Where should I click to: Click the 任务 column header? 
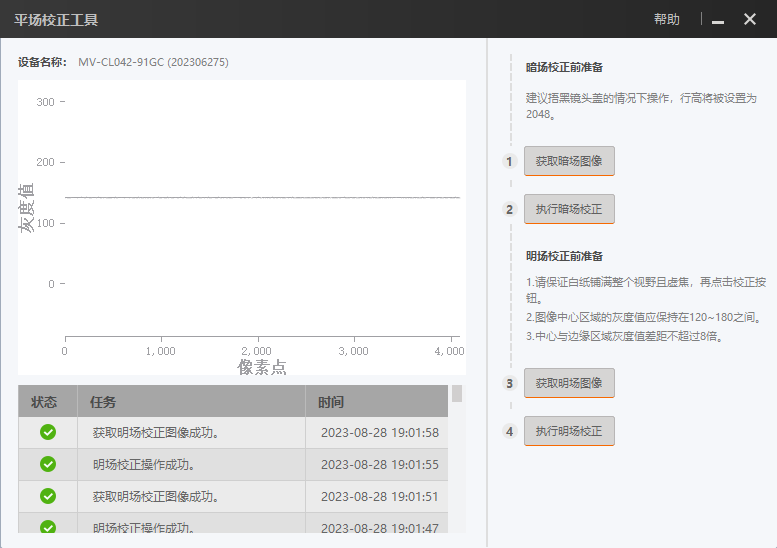103,402
